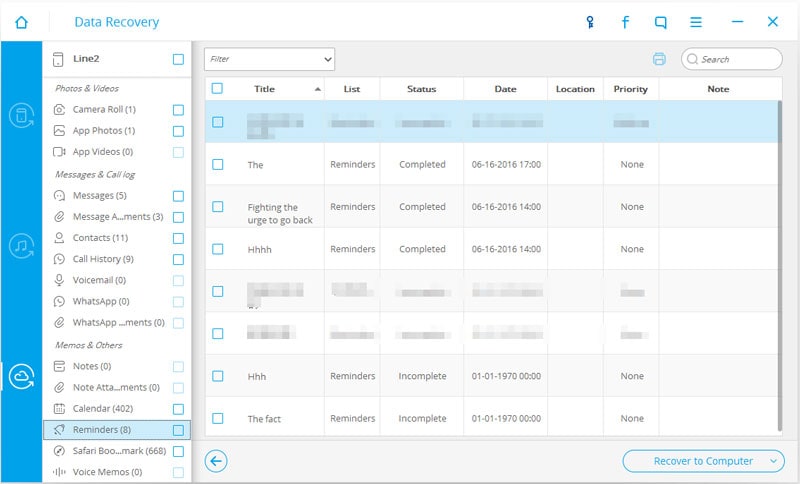Click the List column header
The height and width of the screenshot is (484, 800).
tap(352, 89)
